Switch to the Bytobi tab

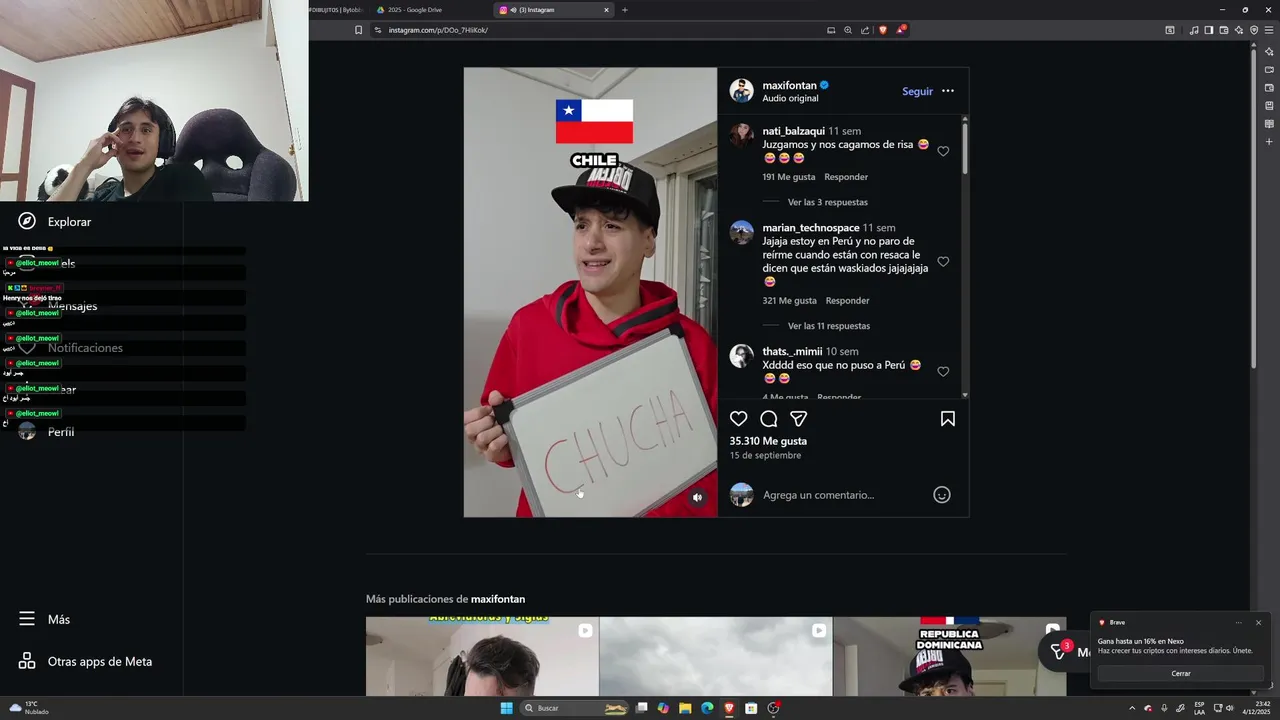click(x=335, y=10)
